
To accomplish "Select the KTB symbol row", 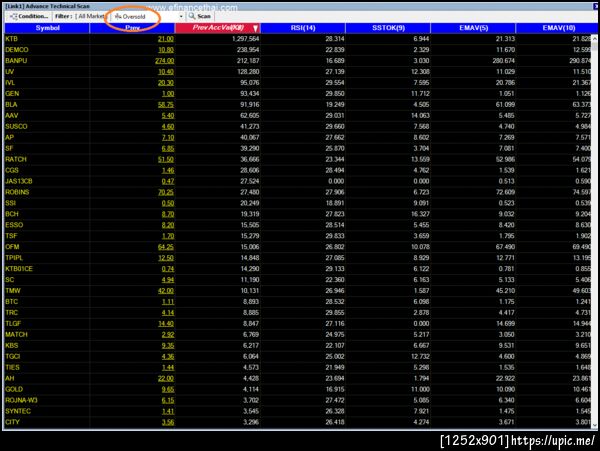I will click(11, 39).
